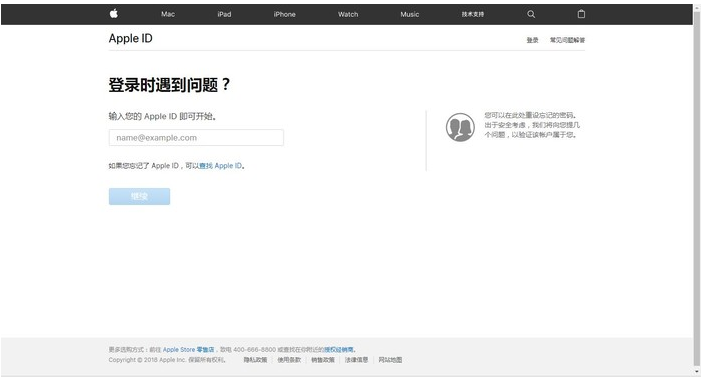This screenshot has height=377, width=705.
Task: Open 销售政策 in the footer
Action: [323, 360]
